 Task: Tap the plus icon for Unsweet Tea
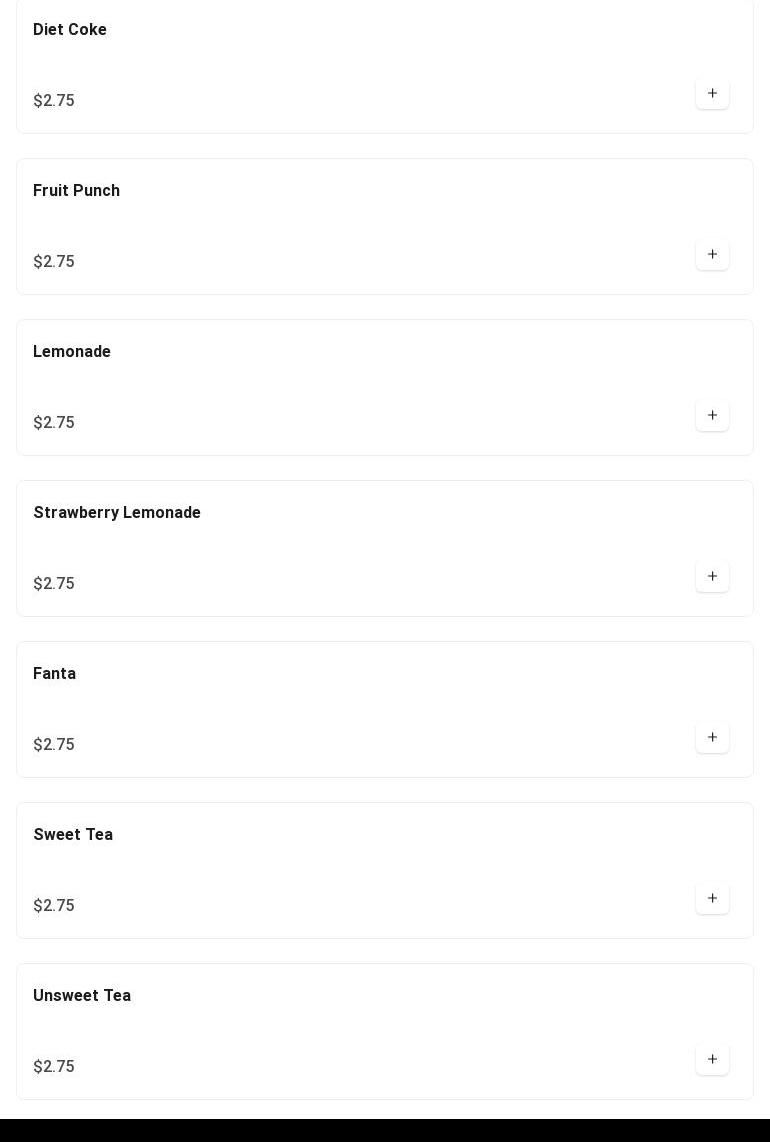click(712, 1060)
